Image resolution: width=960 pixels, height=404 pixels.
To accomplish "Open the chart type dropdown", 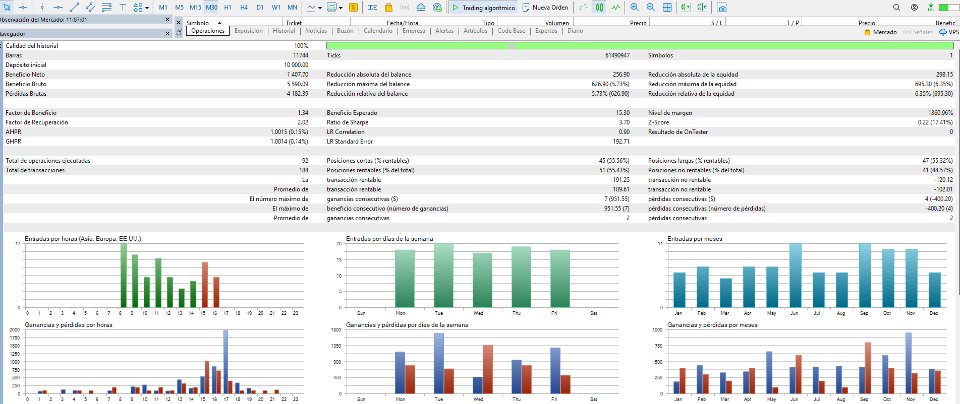I will tap(314, 7).
